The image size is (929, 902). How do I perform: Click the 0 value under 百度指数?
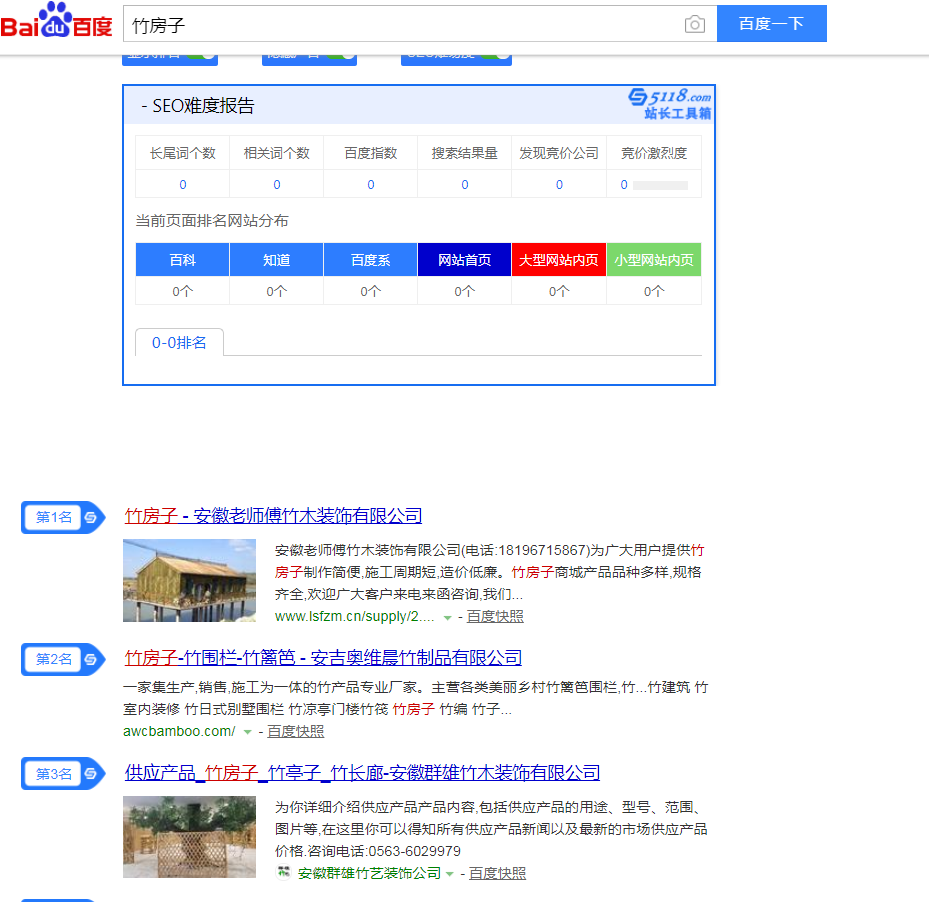(371, 185)
